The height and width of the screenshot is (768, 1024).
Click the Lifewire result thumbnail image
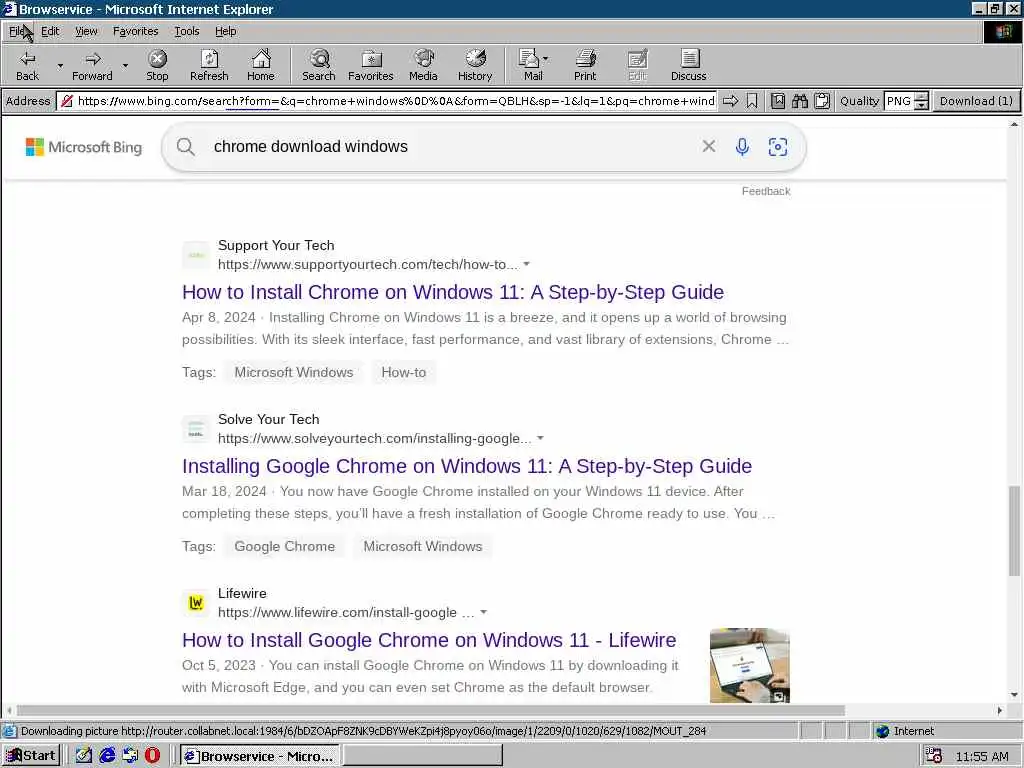(x=750, y=665)
